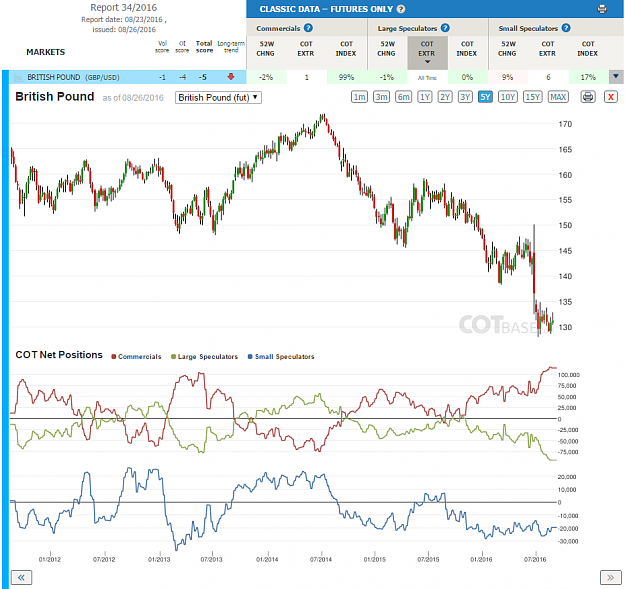Viewport: 625px width, 589px height.
Task: Select the 1Y timeframe tab
Action: pos(425,97)
